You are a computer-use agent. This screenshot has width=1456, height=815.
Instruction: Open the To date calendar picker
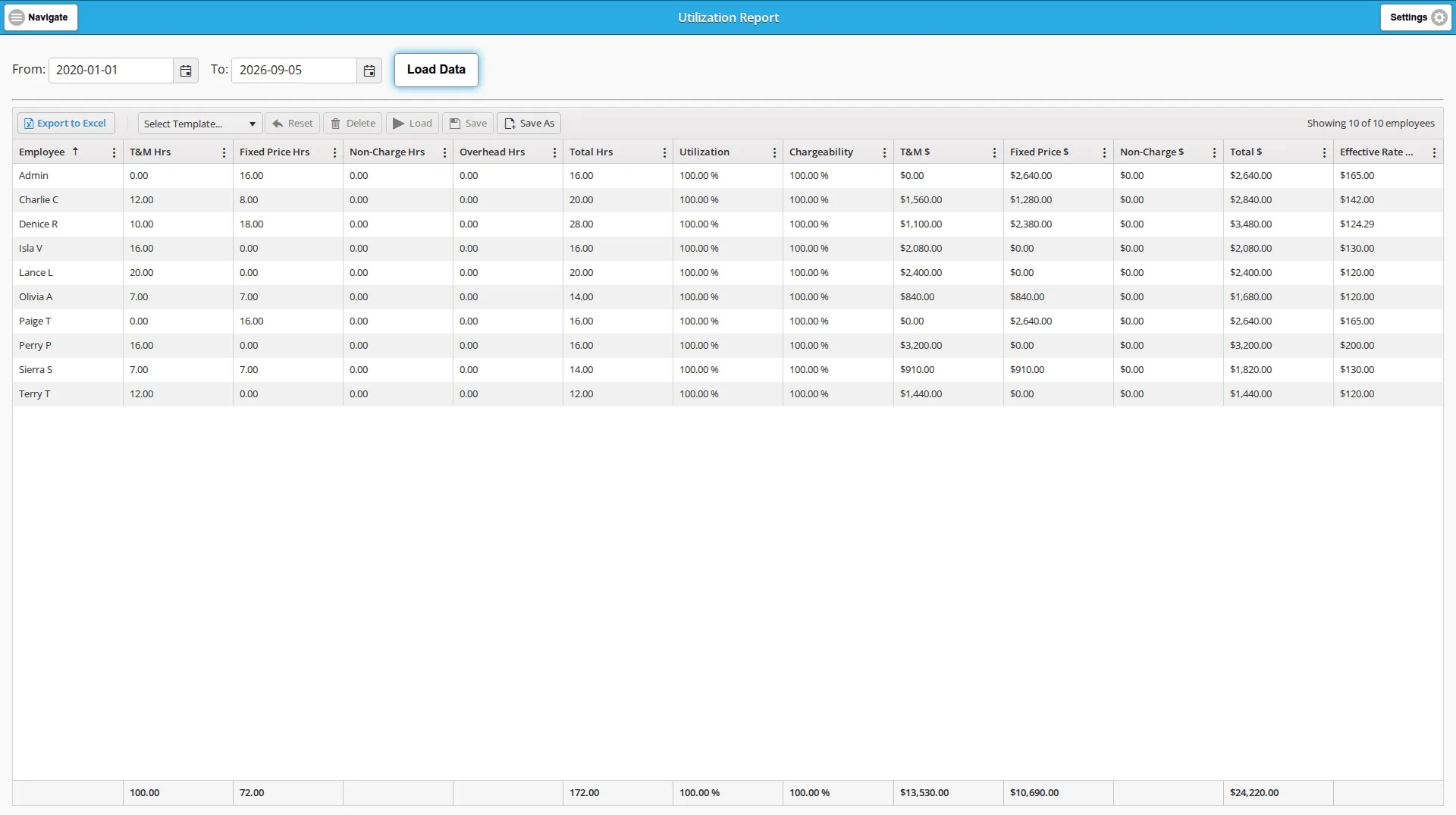pos(369,71)
